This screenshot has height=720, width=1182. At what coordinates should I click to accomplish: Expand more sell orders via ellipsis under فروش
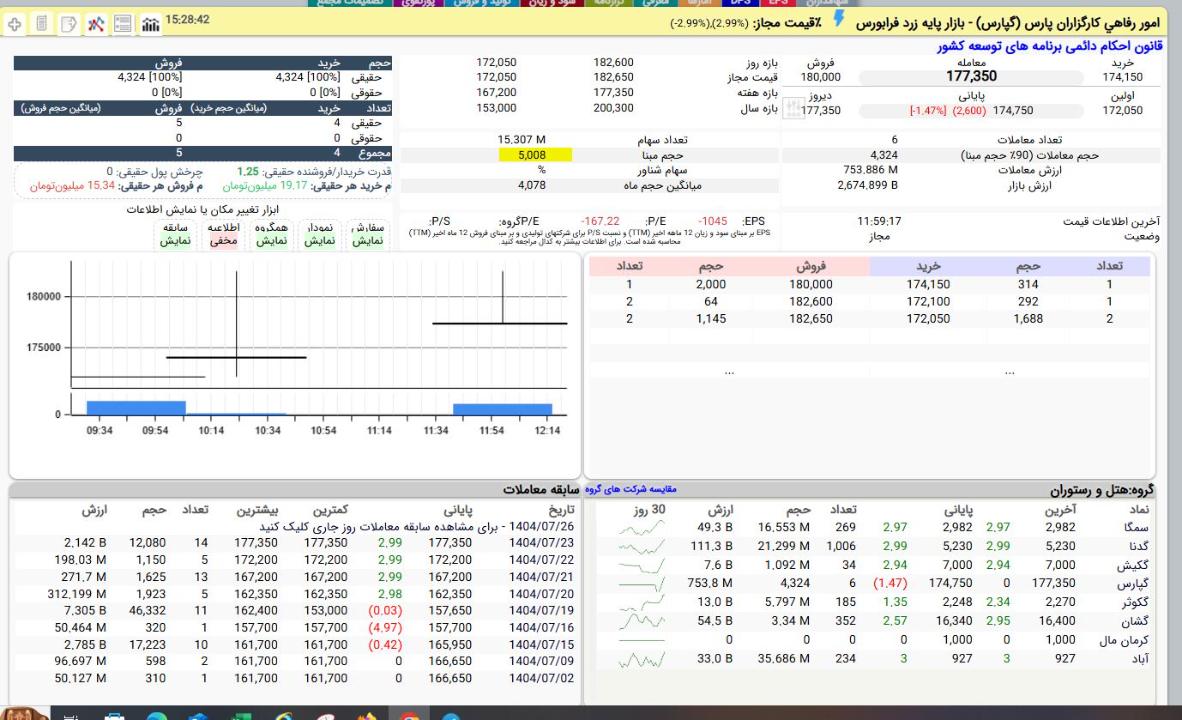(x=729, y=372)
